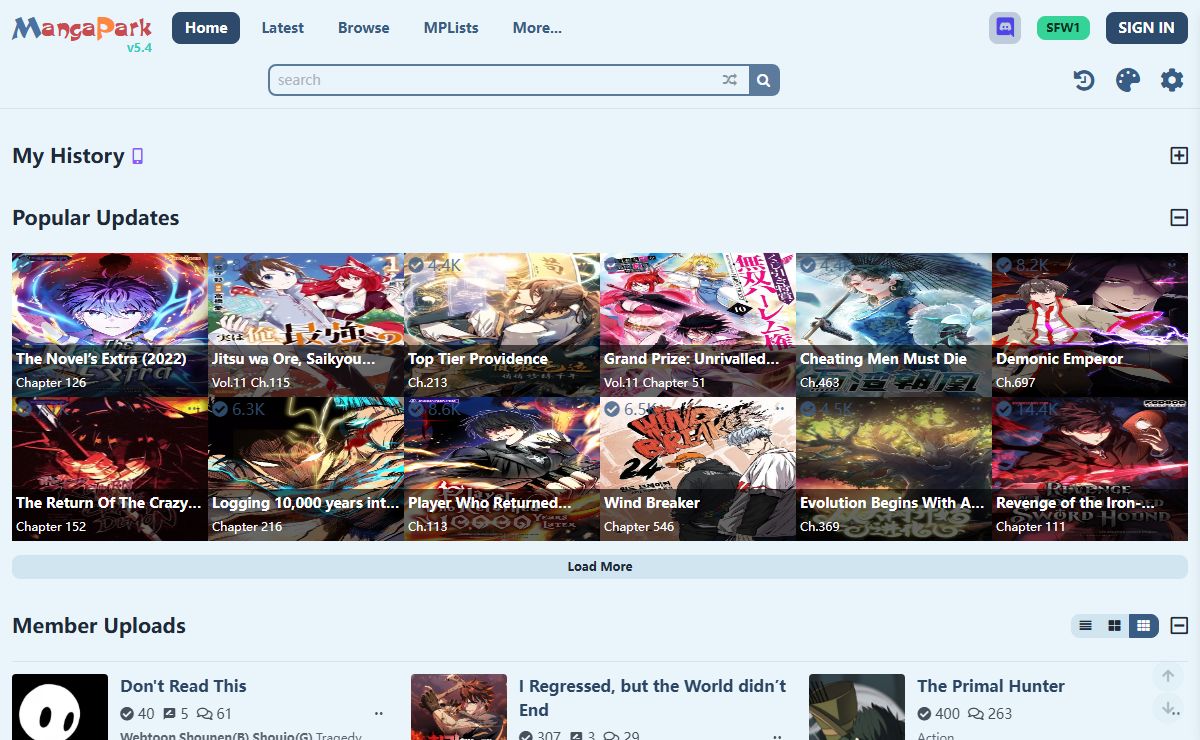Open Ch.697 of Demonic Emperor
Viewport: 1200px width, 740px height.
pos(1017,383)
